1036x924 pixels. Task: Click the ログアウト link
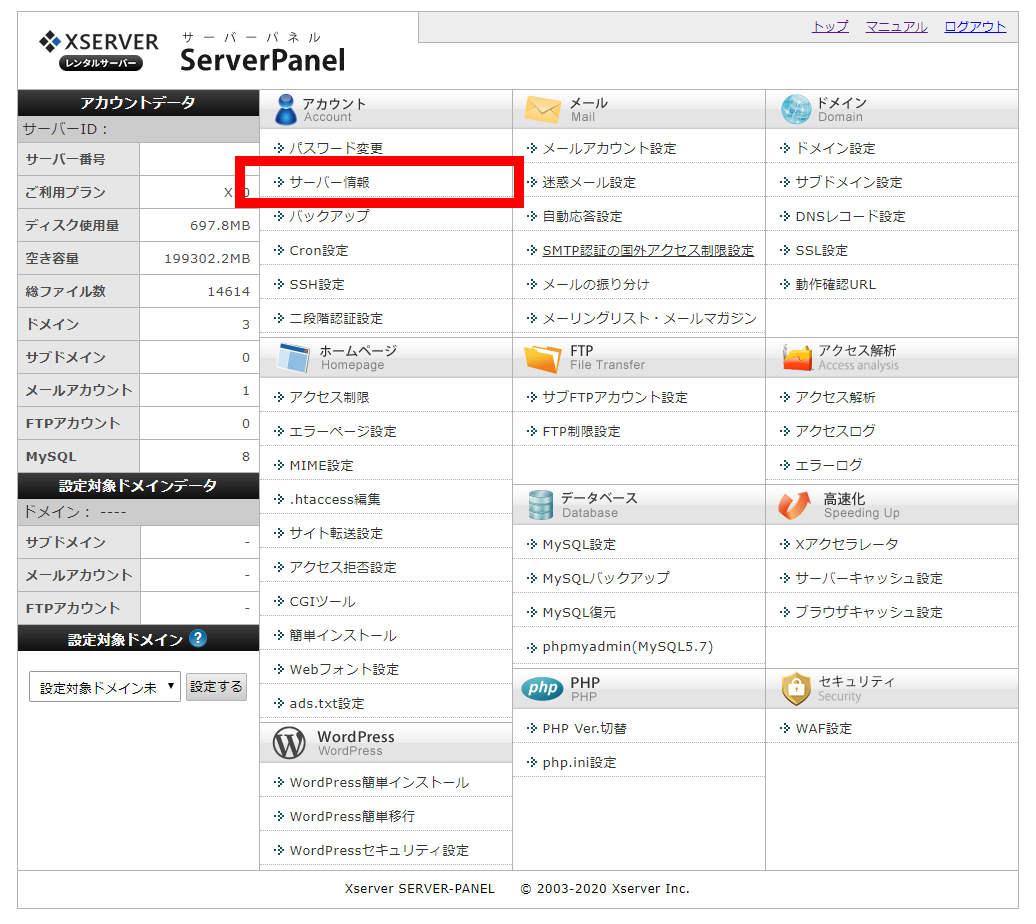pyautogui.click(x=975, y=26)
